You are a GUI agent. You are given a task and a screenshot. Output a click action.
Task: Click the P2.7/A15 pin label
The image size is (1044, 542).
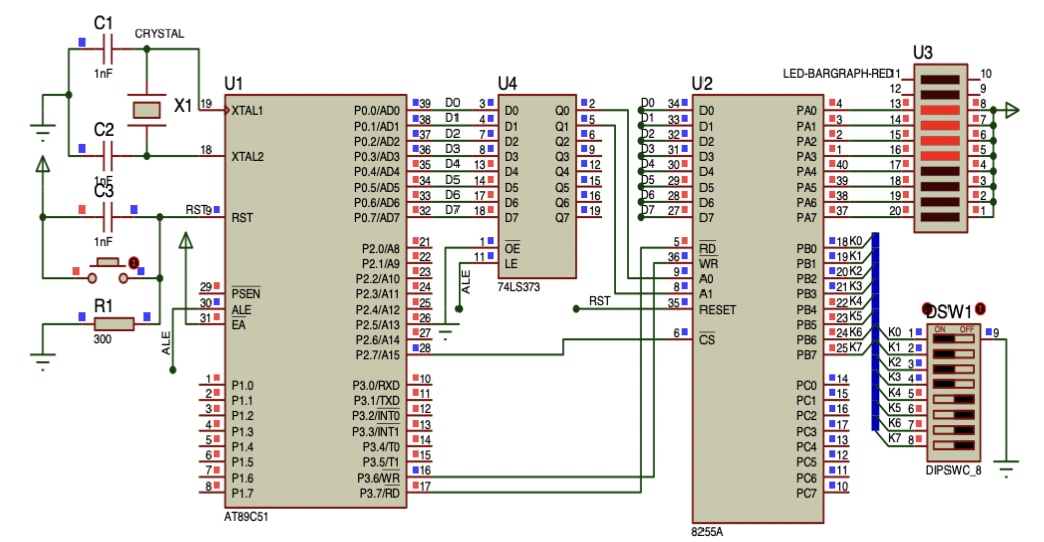[378, 355]
